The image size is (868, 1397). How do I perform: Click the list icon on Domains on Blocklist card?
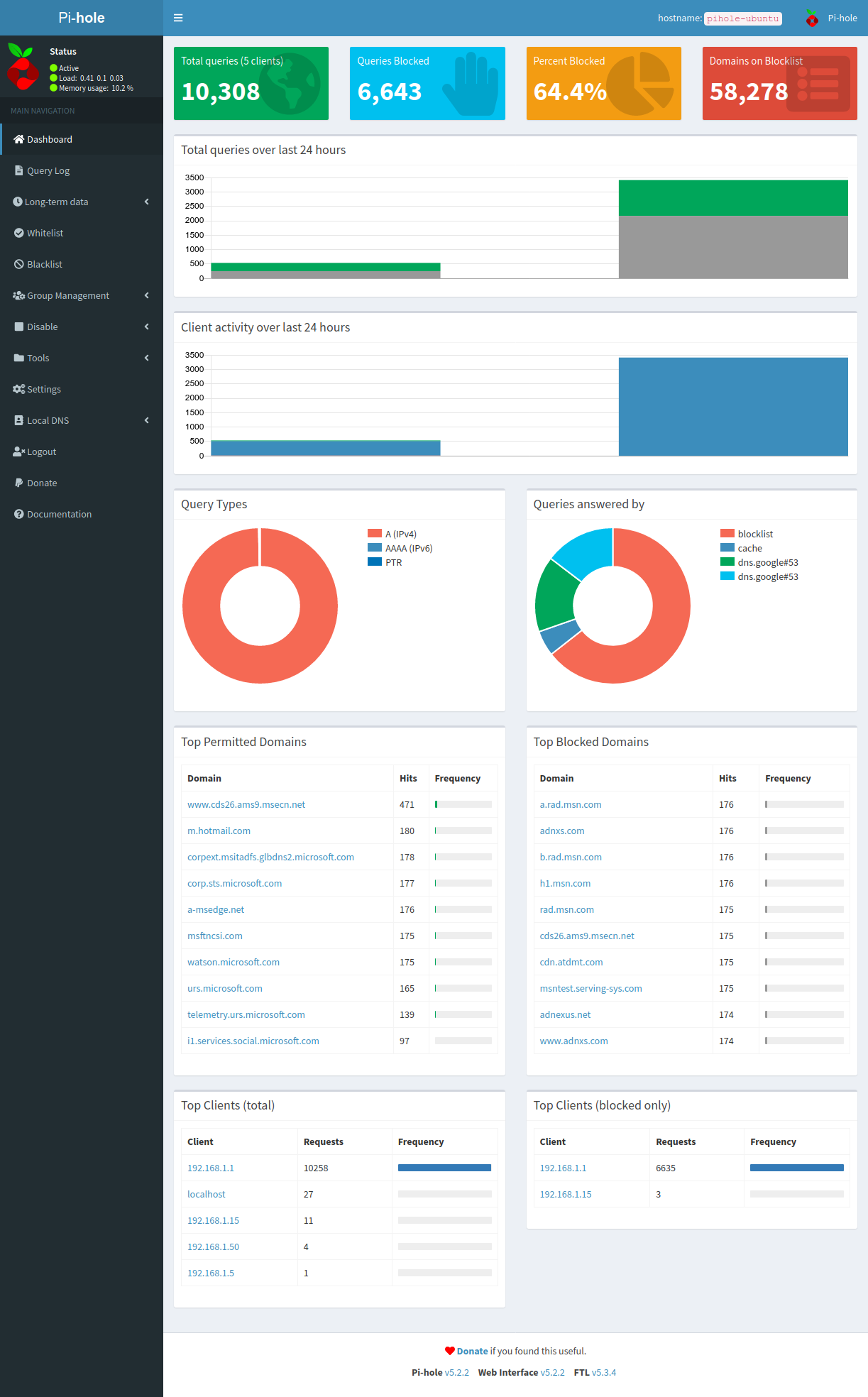818,84
